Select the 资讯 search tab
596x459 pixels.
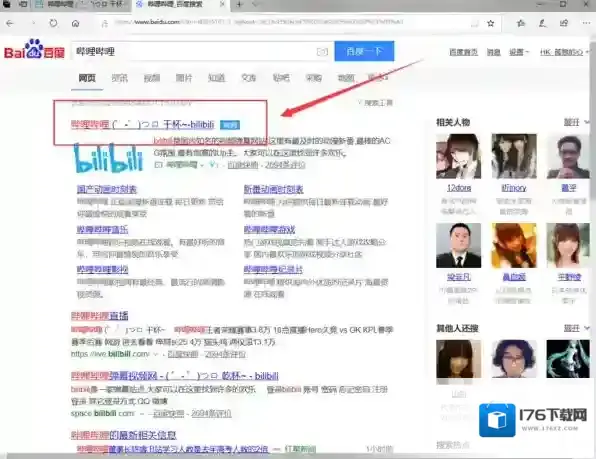[x=119, y=78]
